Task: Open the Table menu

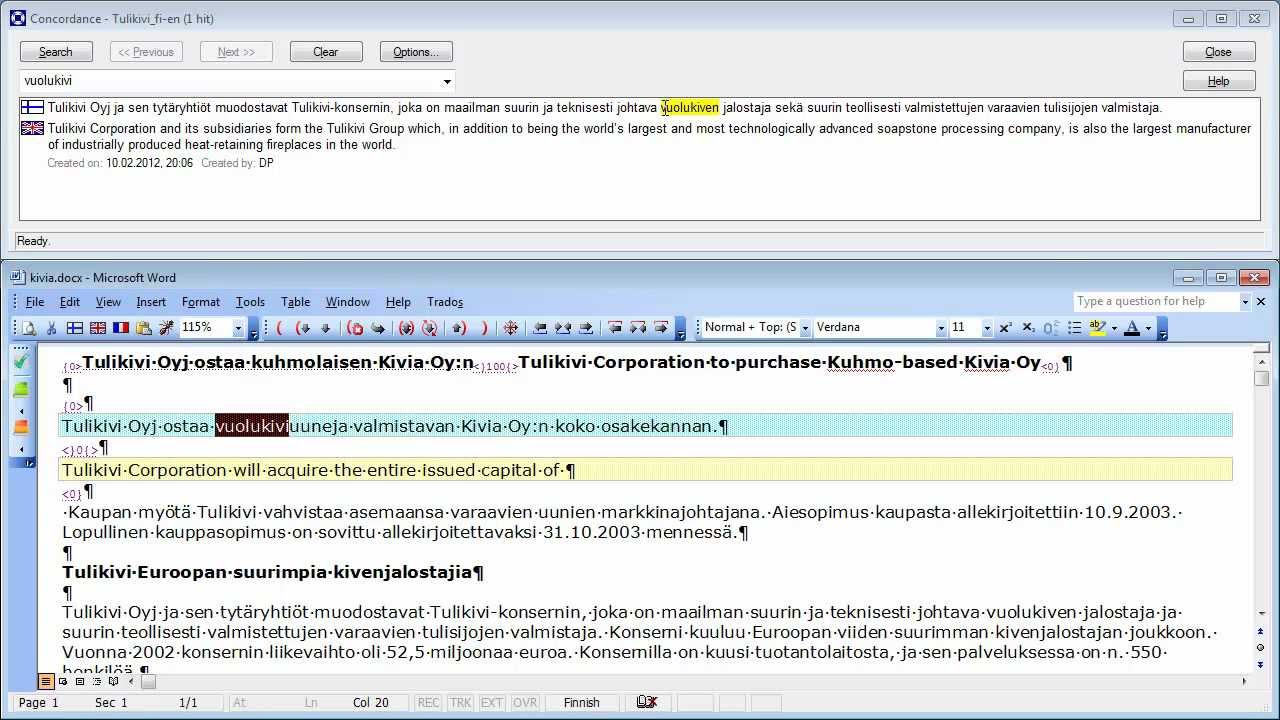Action: pos(295,302)
